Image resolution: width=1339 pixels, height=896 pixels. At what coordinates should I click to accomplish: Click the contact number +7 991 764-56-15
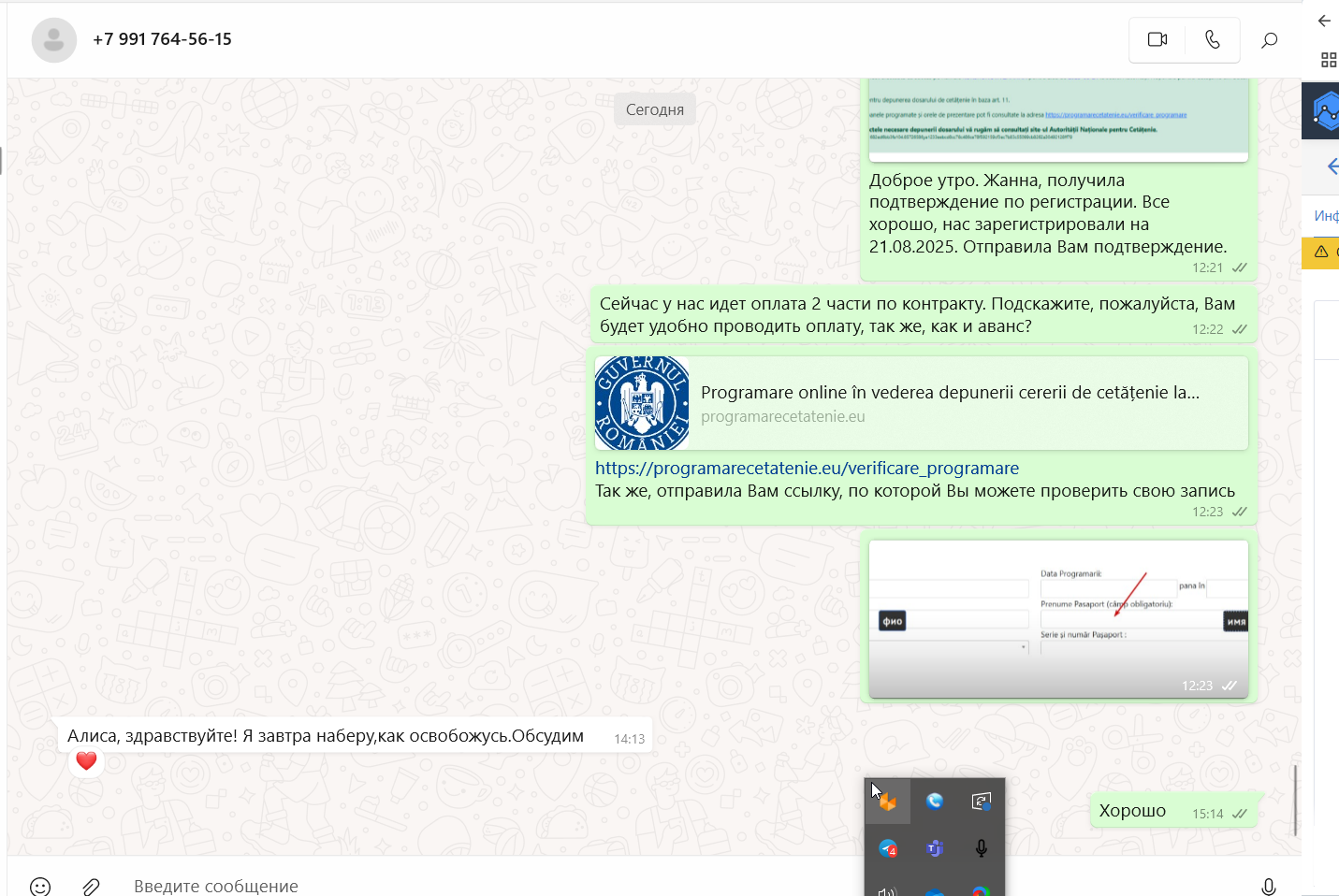tap(162, 39)
